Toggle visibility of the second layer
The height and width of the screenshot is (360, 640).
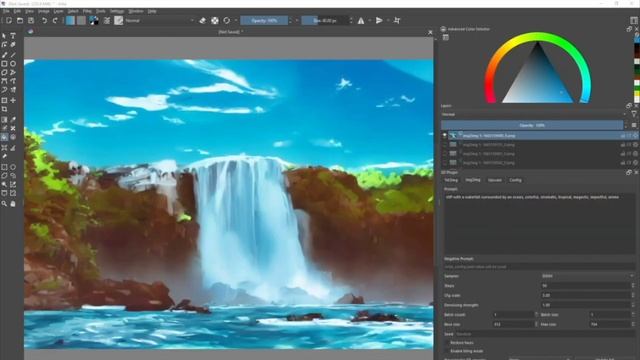point(445,144)
